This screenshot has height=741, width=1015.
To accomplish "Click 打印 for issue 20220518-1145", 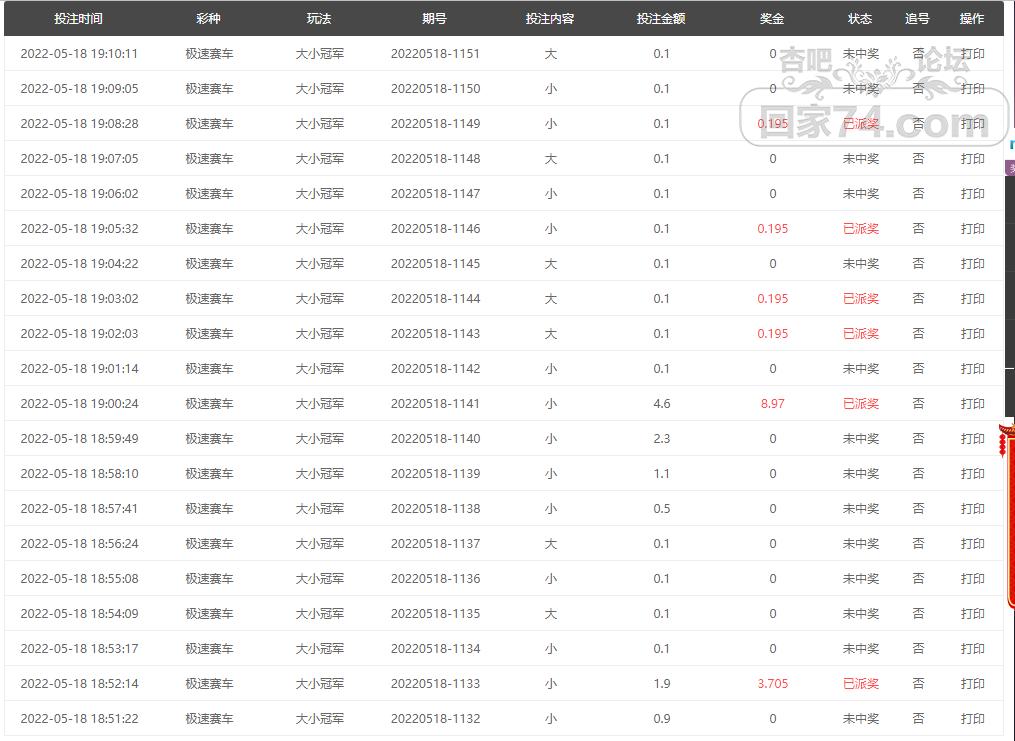I will [x=972, y=263].
